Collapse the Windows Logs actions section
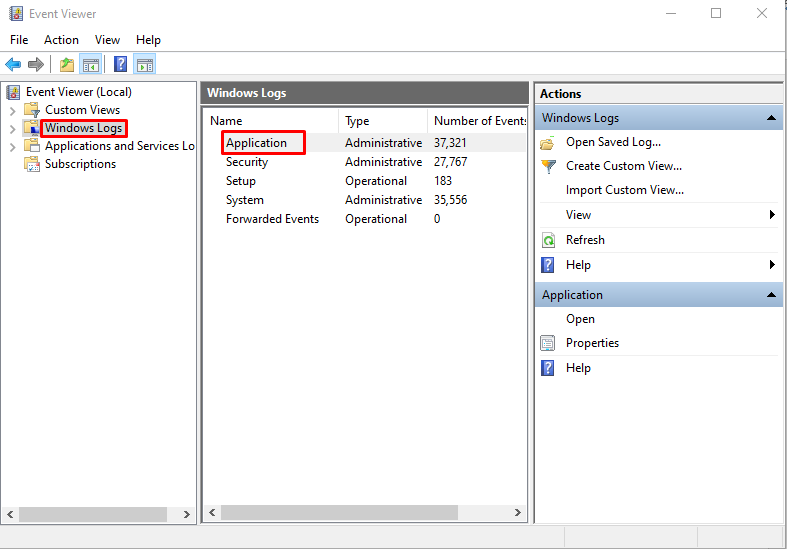 (771, 118)
